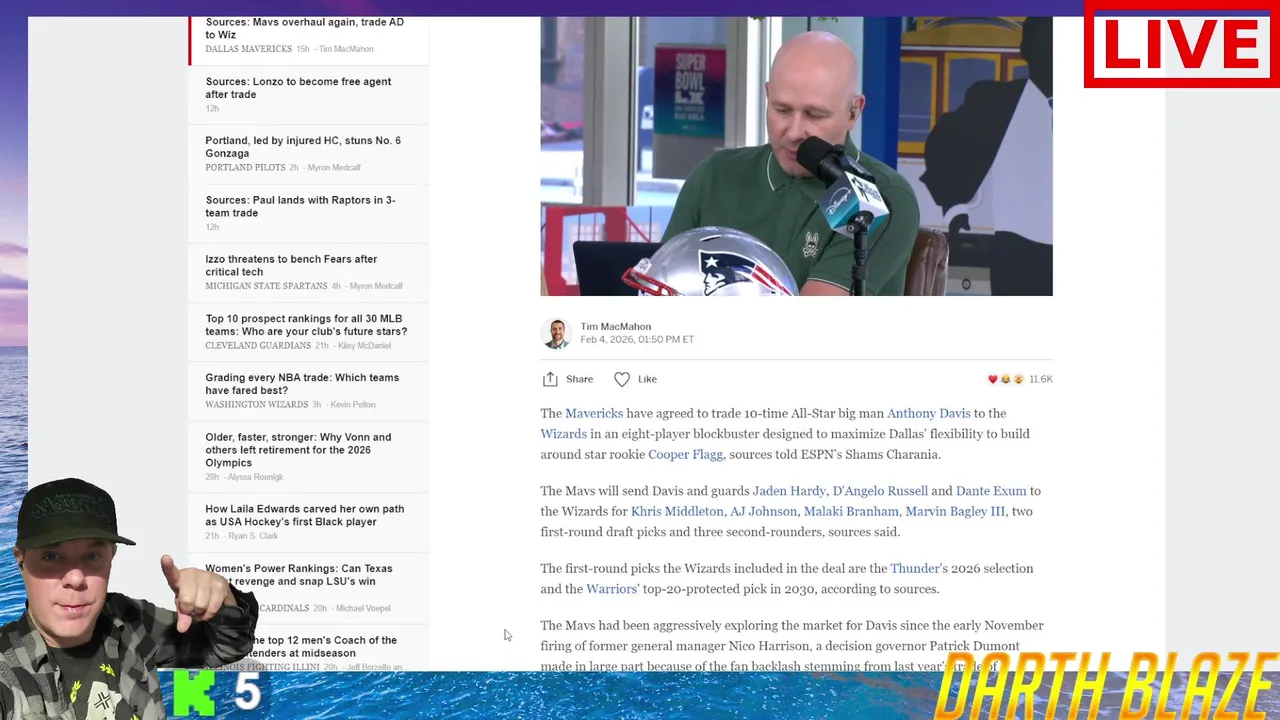
Task: Open the Warriors' team link
Action: (612, 589)
